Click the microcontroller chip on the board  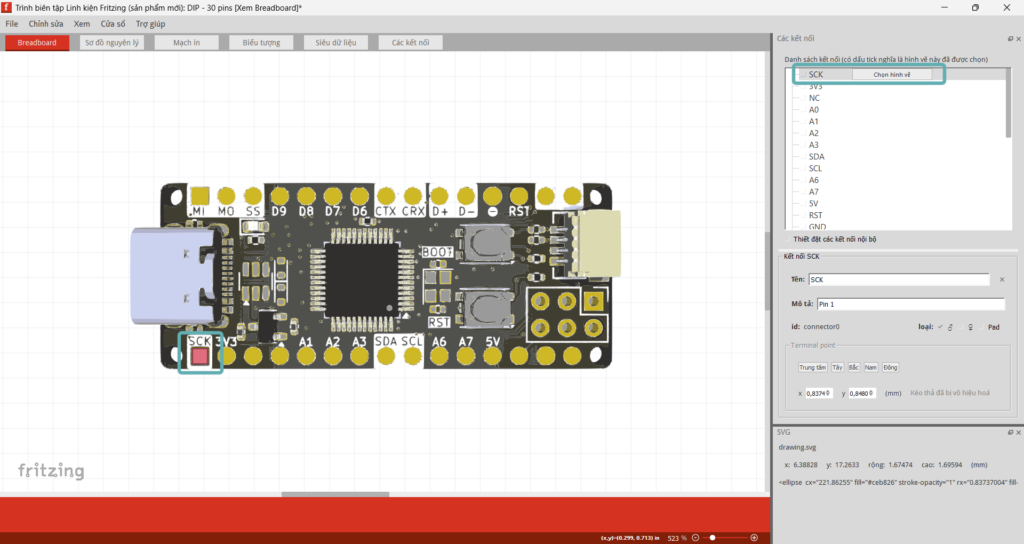[x=362, y=281]
